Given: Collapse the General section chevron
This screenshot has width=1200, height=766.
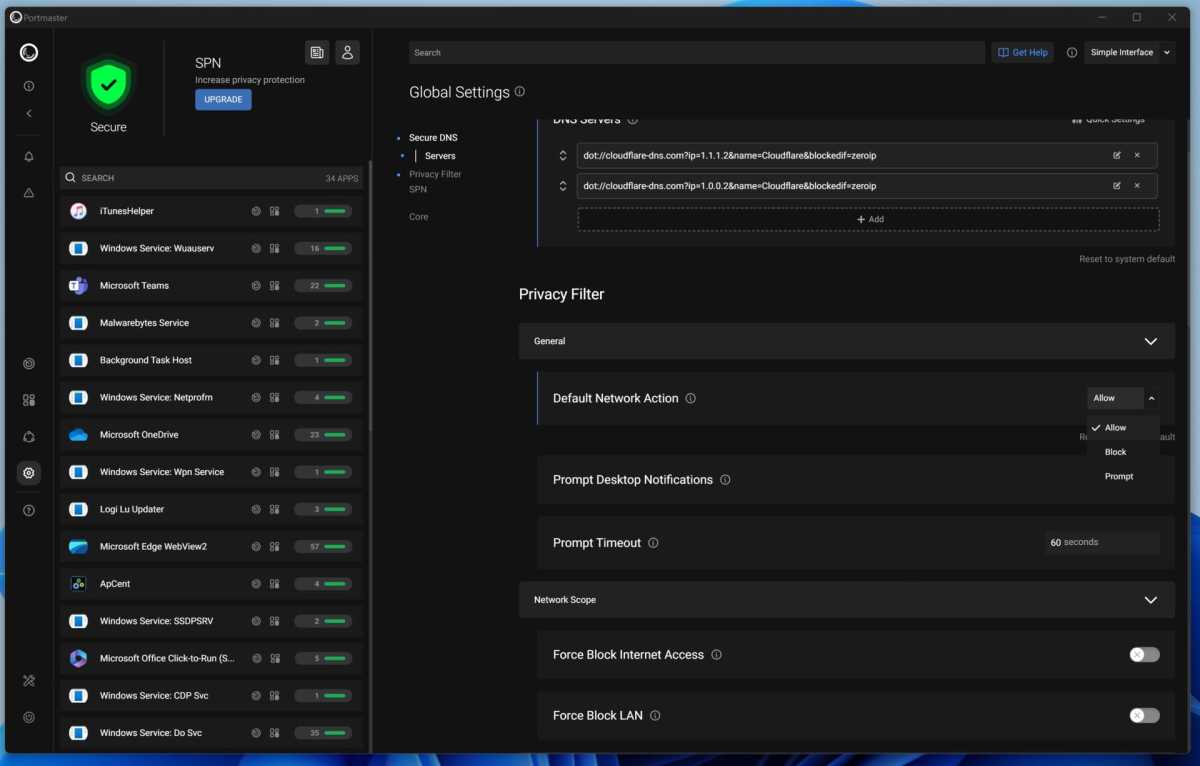Looking at the screenshot, I should 1151,341.
